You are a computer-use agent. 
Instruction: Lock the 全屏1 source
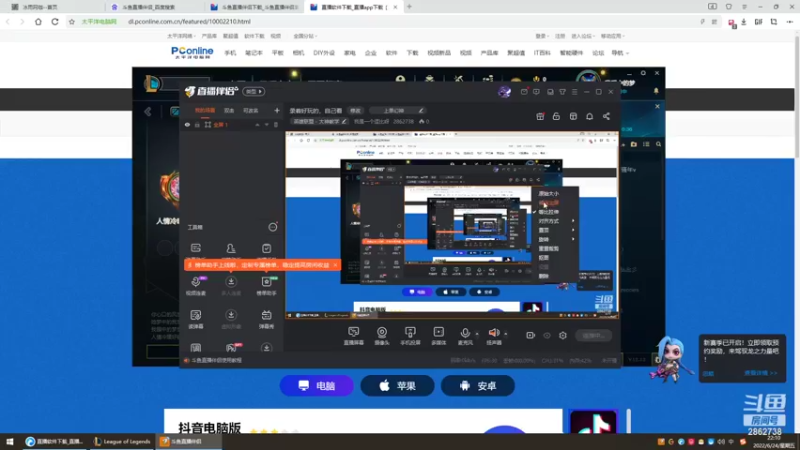(197, 124)
